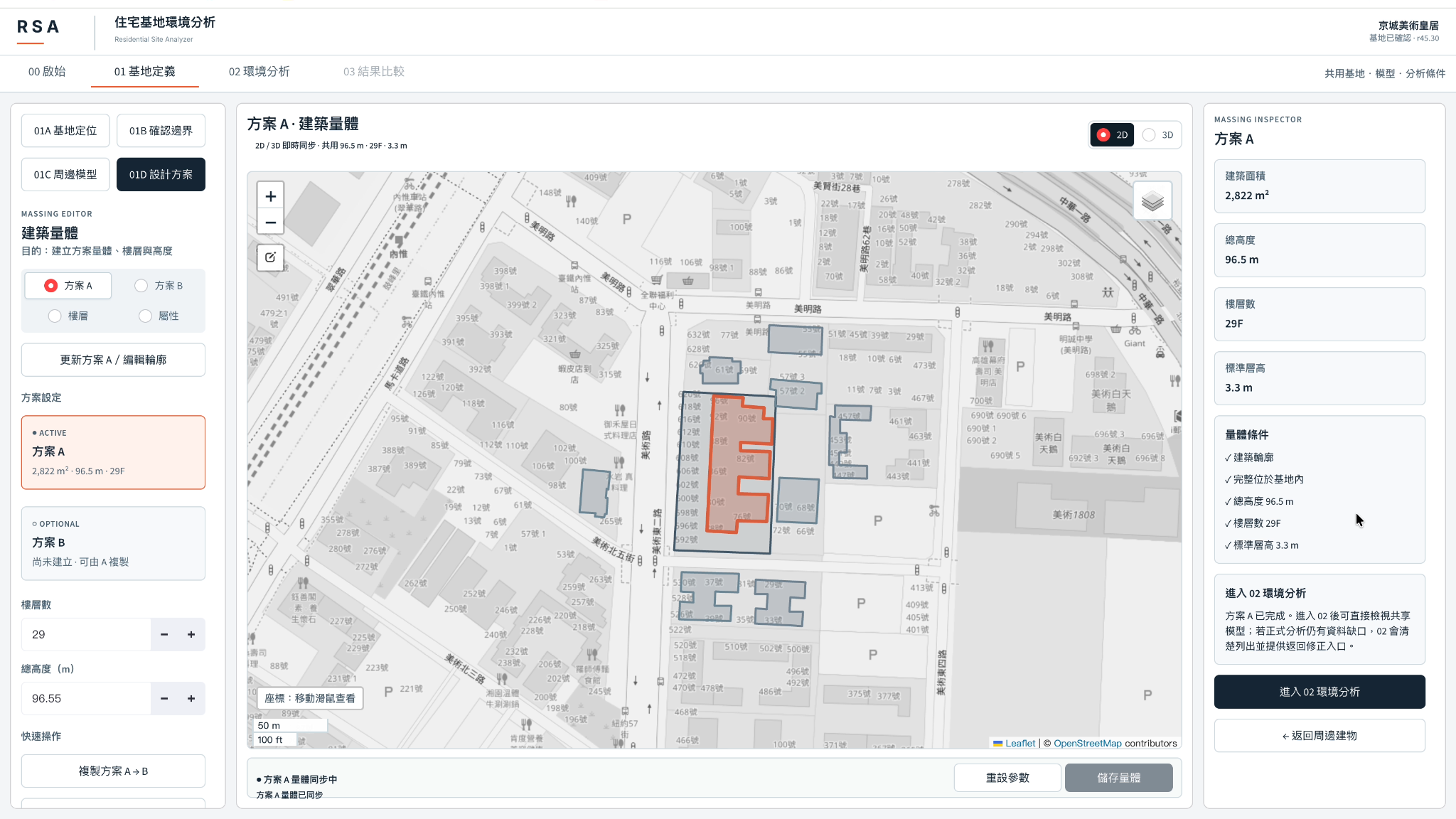Click the 標準層高 3.3 m card
The height and width of the screenshot is (819, 1456).
[1319, 378]
